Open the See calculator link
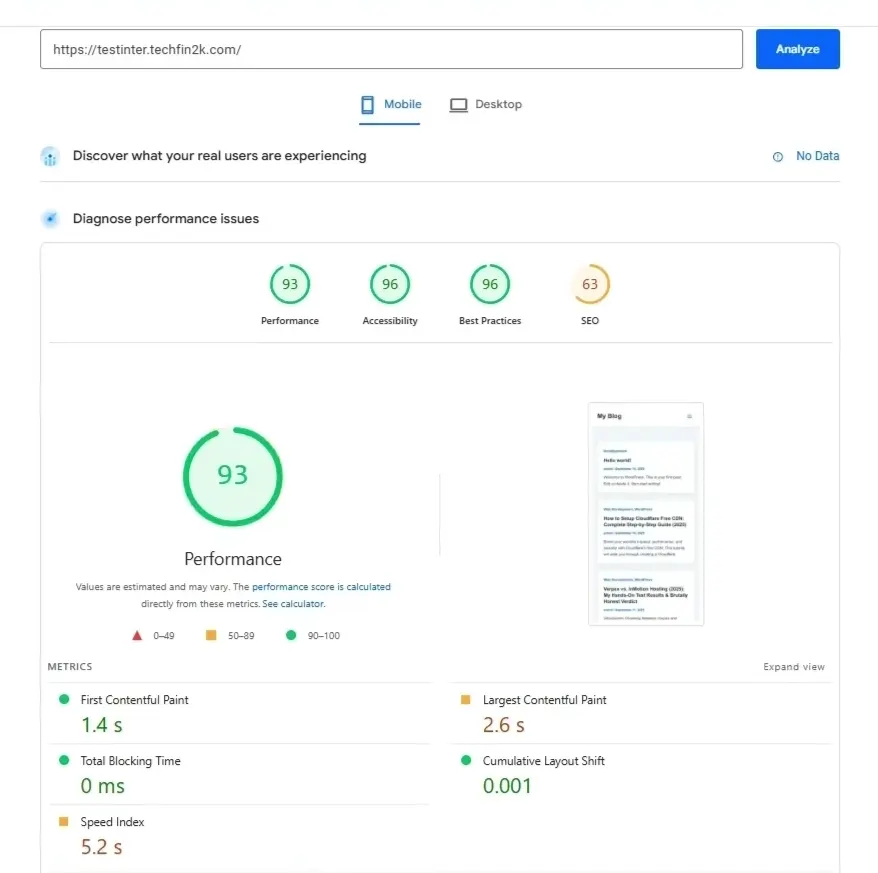This screenshot has width=878, height=873. click(293, 604)
